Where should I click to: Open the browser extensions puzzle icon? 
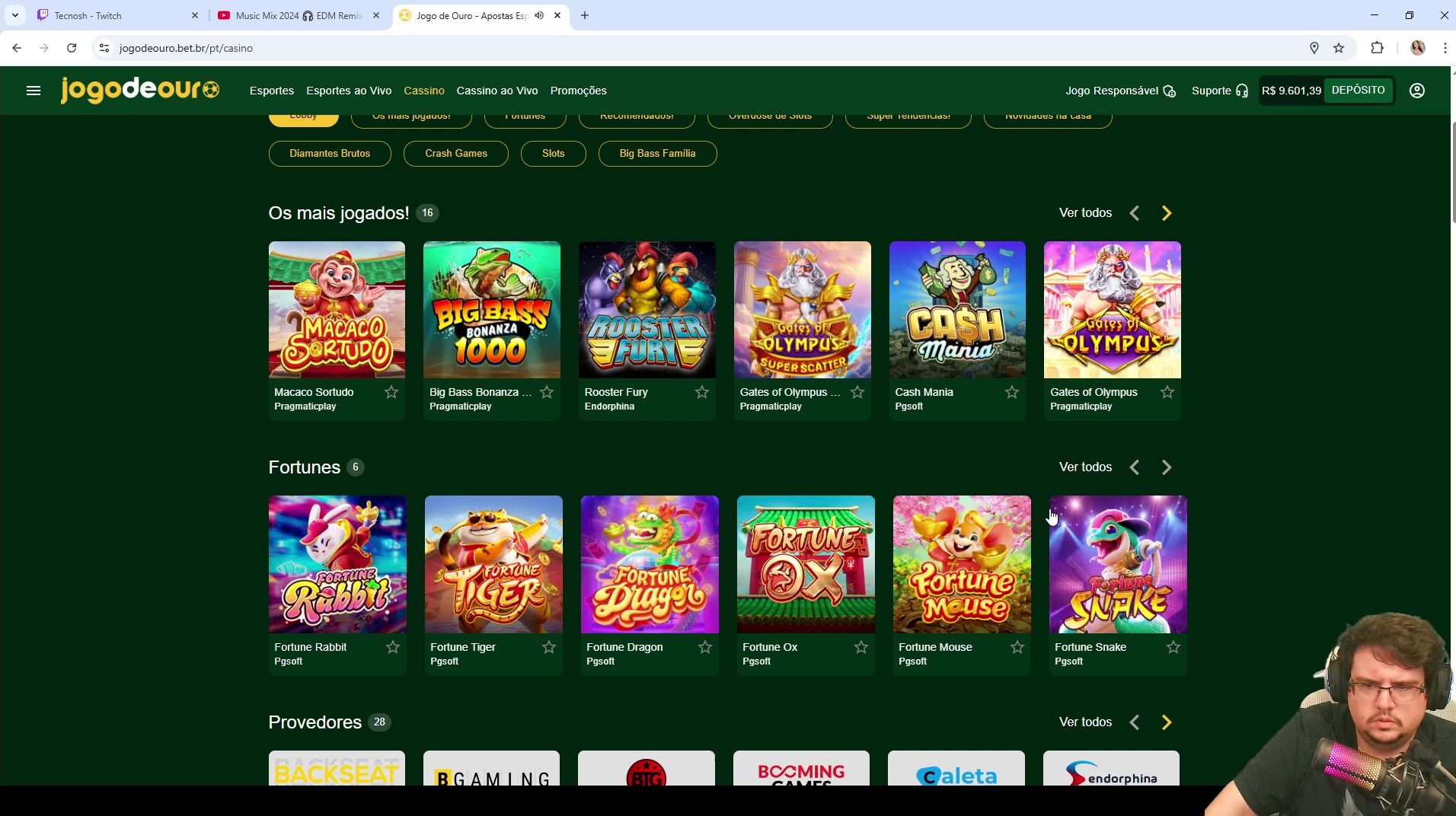pyautogui.click(x=1377, y=48)
